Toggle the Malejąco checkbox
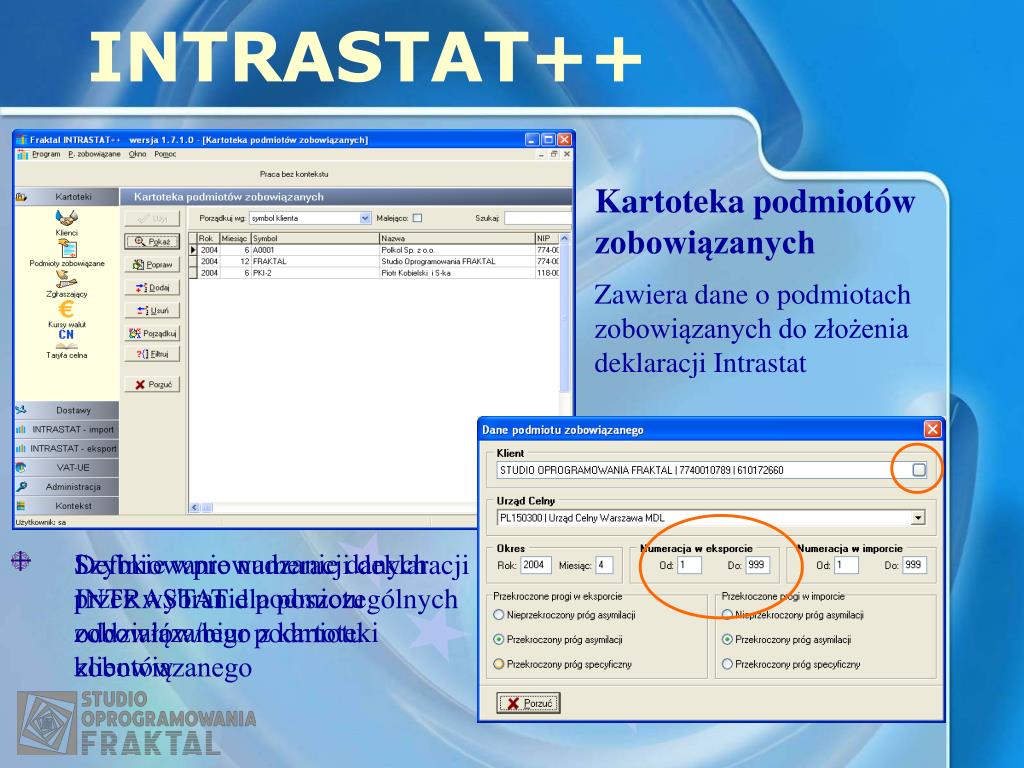1024x768 pixels. tap(417, 218)
